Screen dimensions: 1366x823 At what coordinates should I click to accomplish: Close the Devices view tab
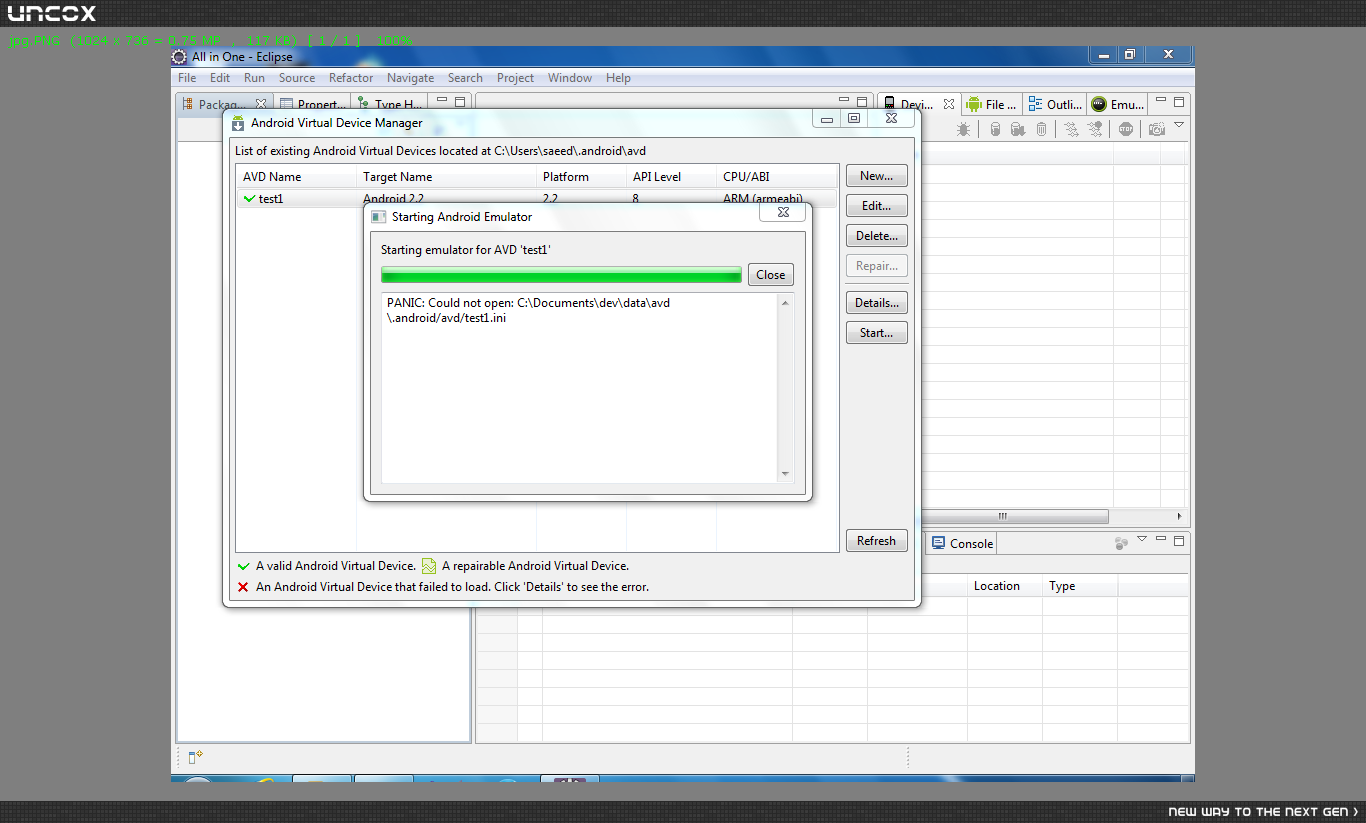(x=949, y=104)
